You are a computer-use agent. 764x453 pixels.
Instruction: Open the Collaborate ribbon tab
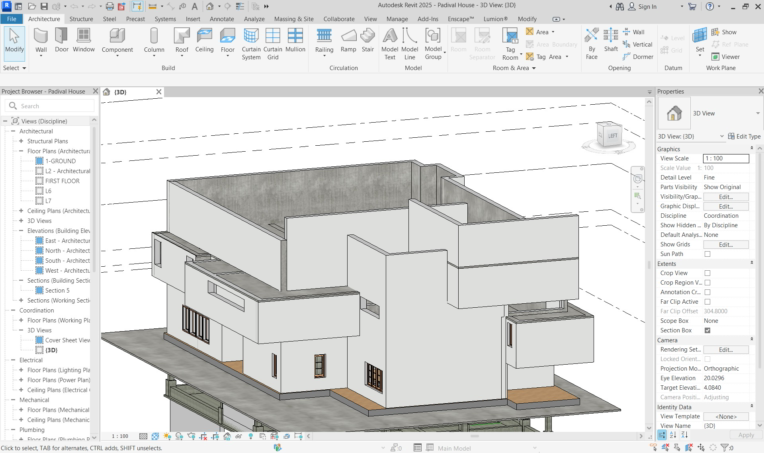[339, 19]
